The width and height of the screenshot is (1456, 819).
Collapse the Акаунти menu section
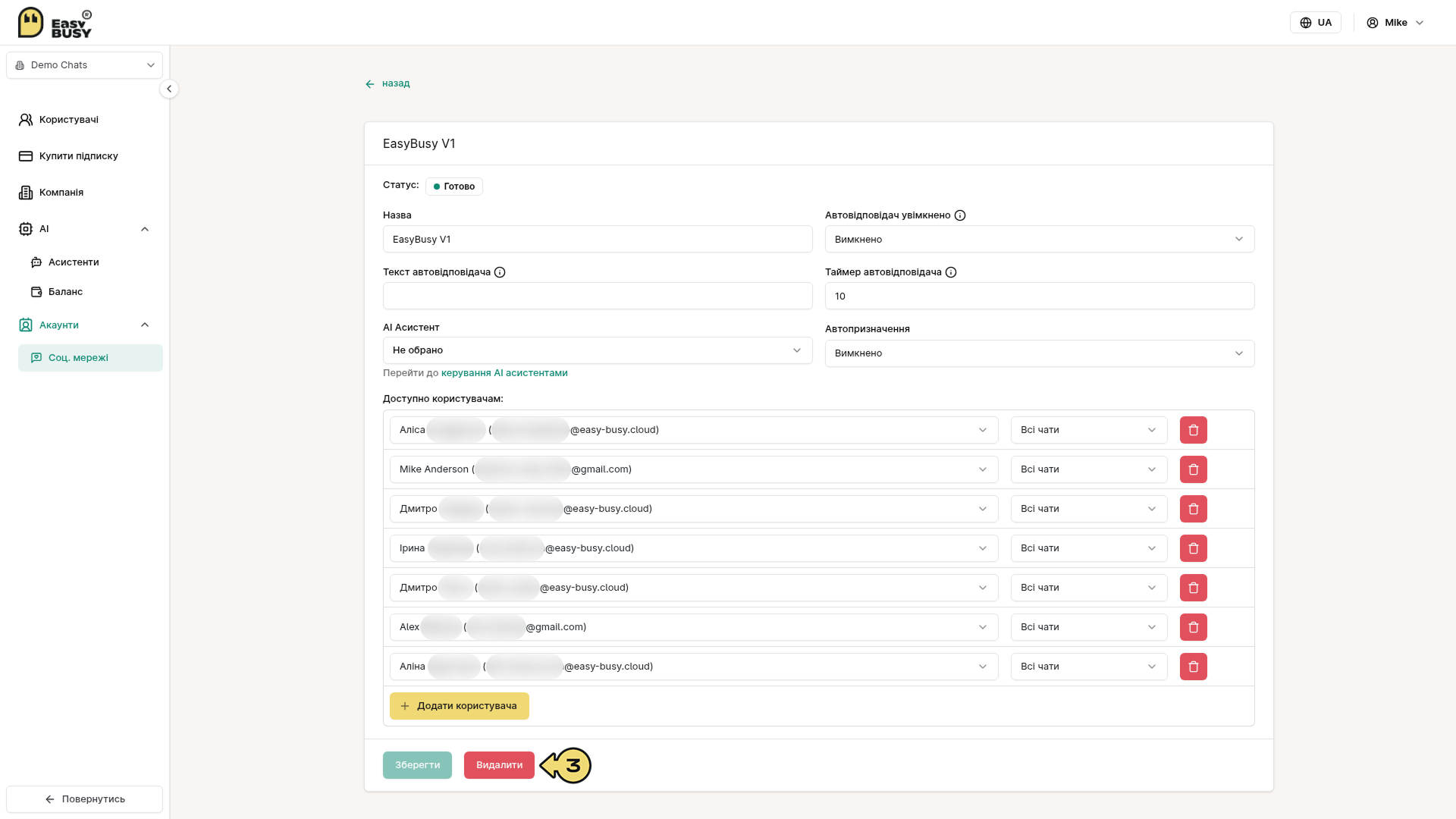point(145,325)
